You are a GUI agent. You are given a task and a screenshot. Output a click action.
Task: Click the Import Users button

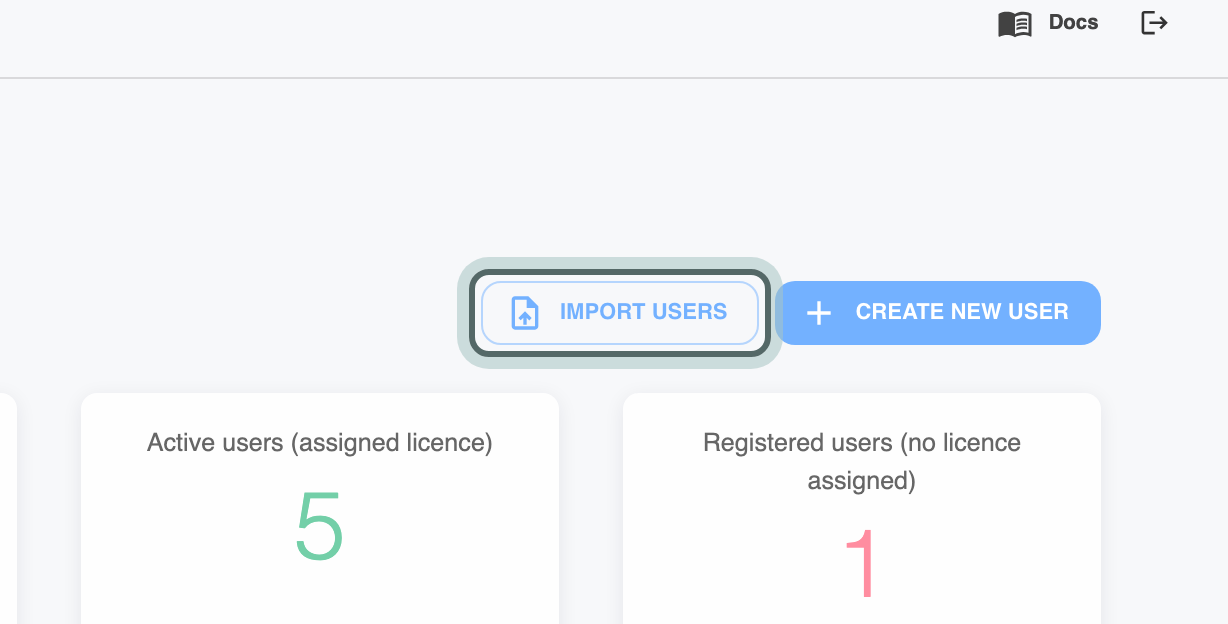[x=620, y=313]
